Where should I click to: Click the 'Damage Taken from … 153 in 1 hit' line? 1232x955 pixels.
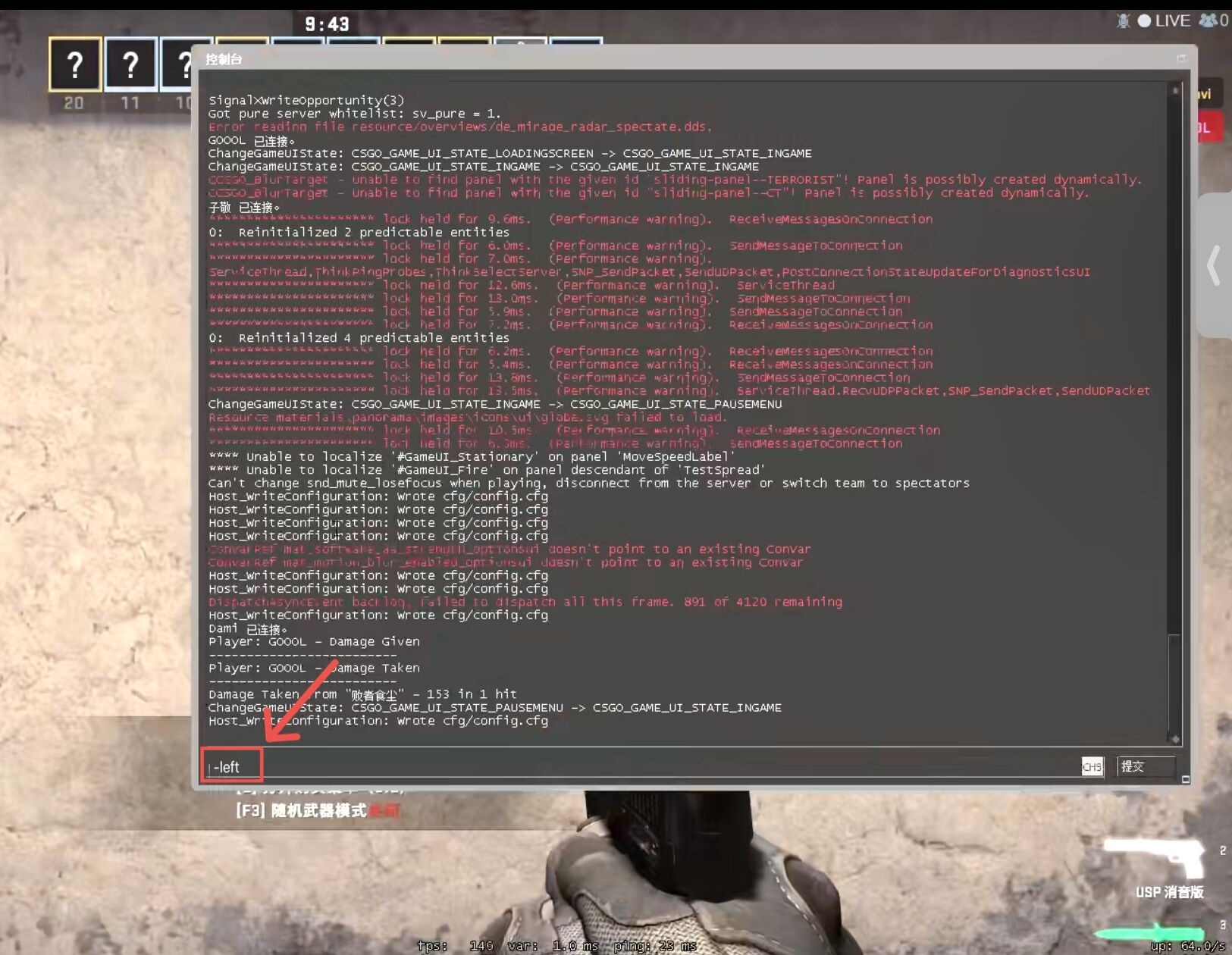pos(362,694)
